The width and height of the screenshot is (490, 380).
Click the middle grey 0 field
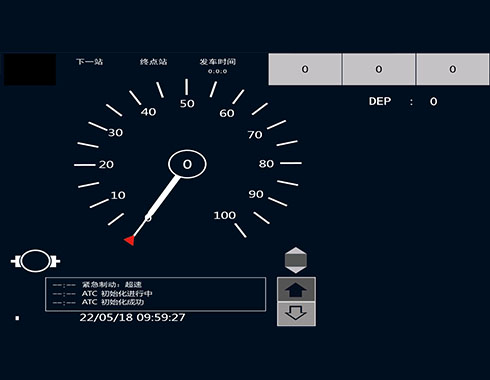(379, 69)
